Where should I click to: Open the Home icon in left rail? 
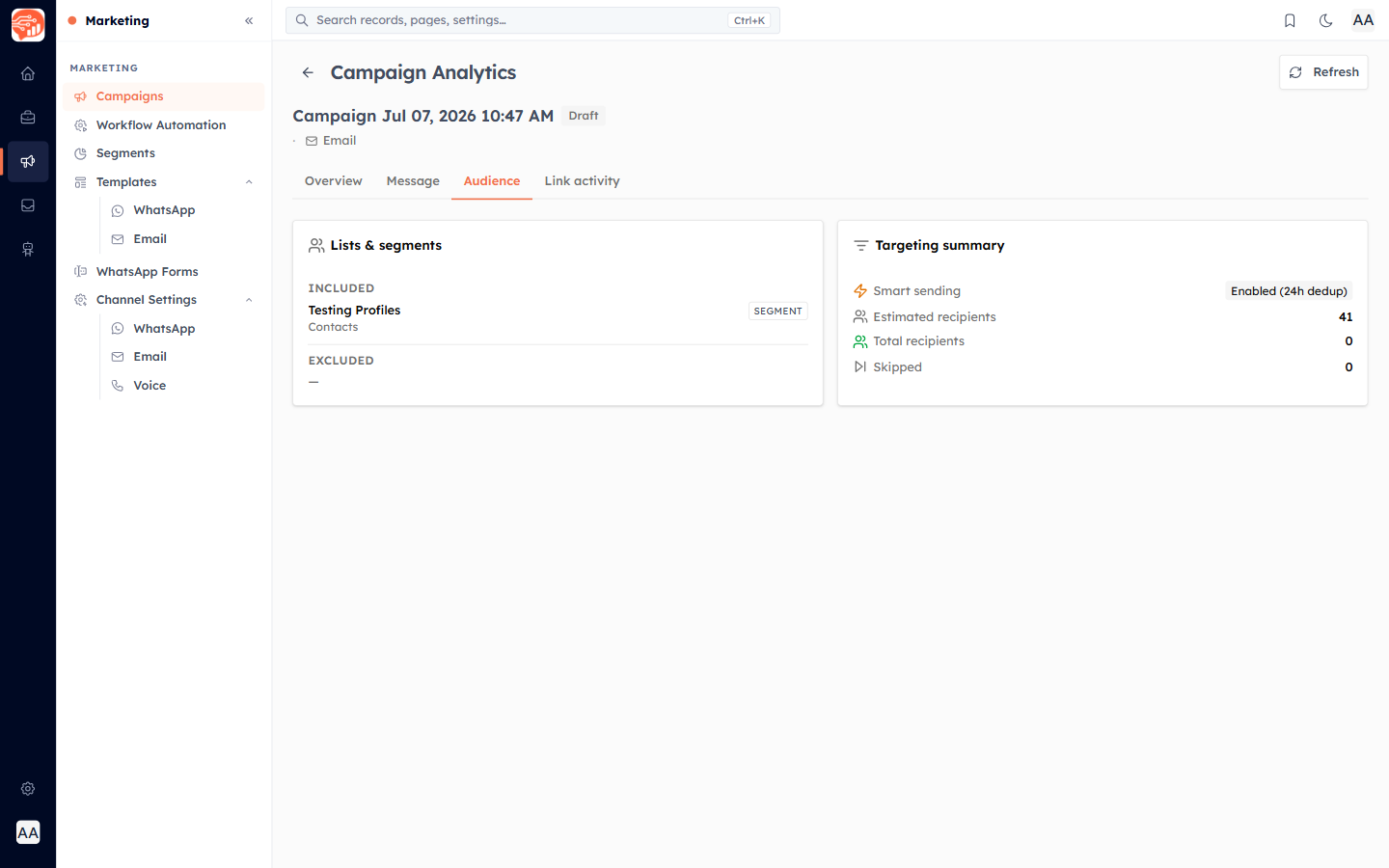click(28, 73)
